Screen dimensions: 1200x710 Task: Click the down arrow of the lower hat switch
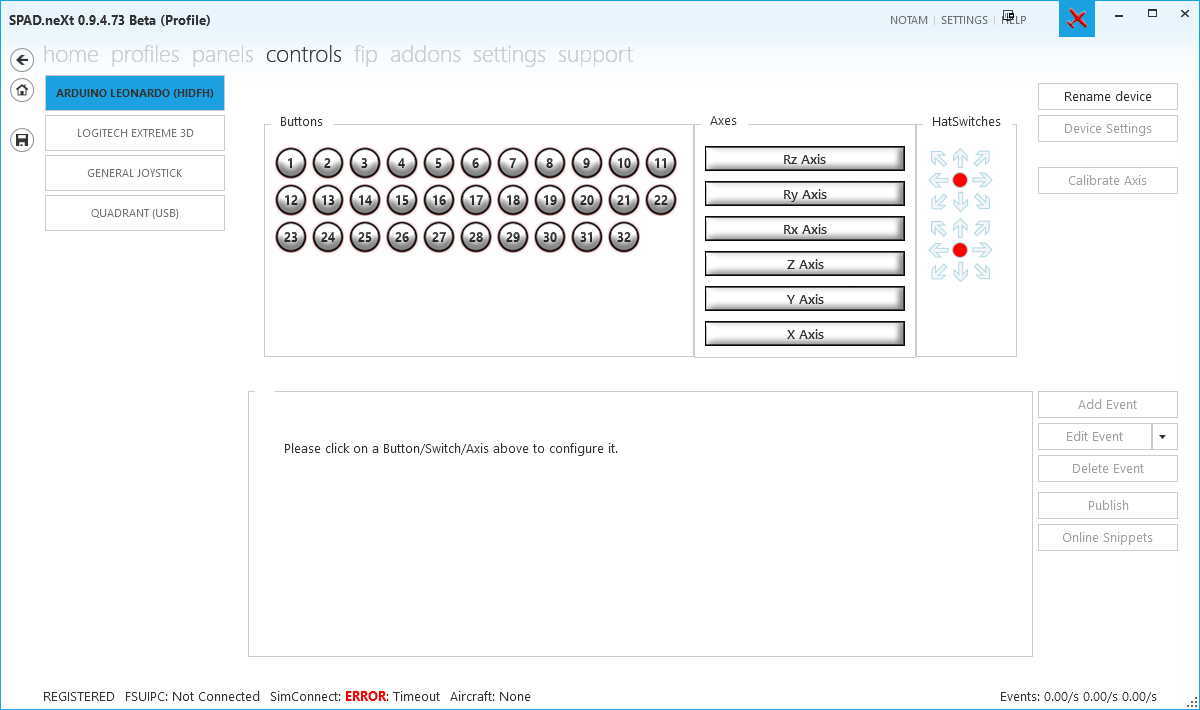pos(960,272)
